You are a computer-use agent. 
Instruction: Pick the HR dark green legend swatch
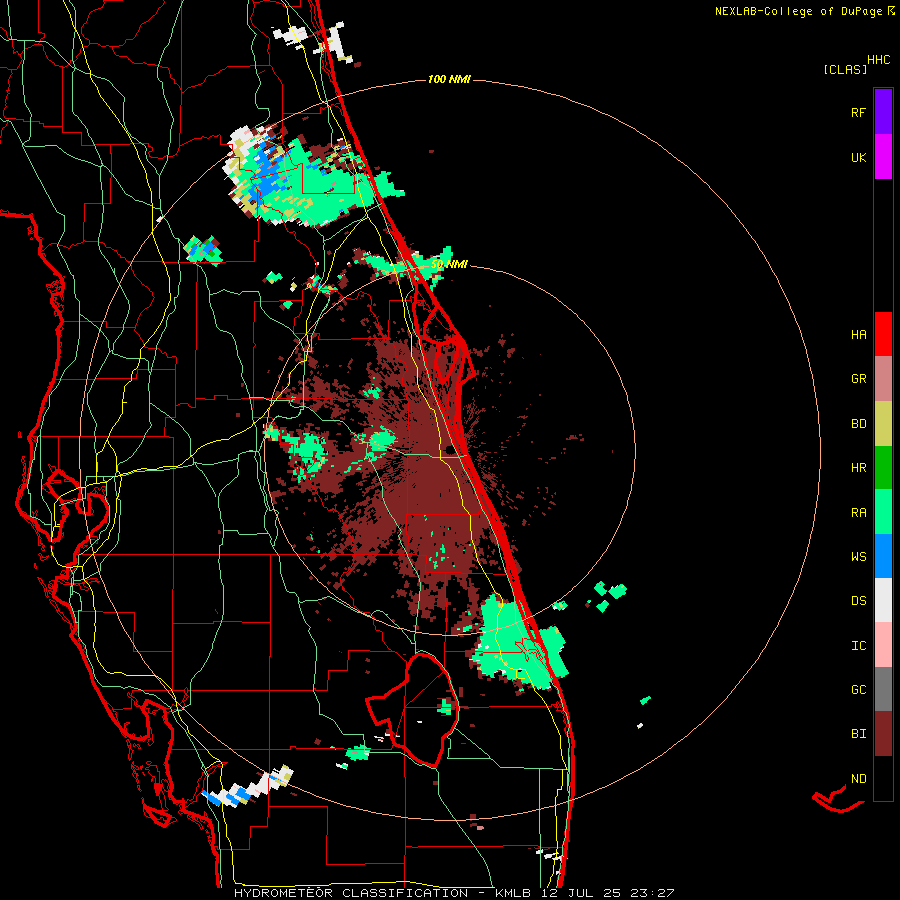coord(883,468)
